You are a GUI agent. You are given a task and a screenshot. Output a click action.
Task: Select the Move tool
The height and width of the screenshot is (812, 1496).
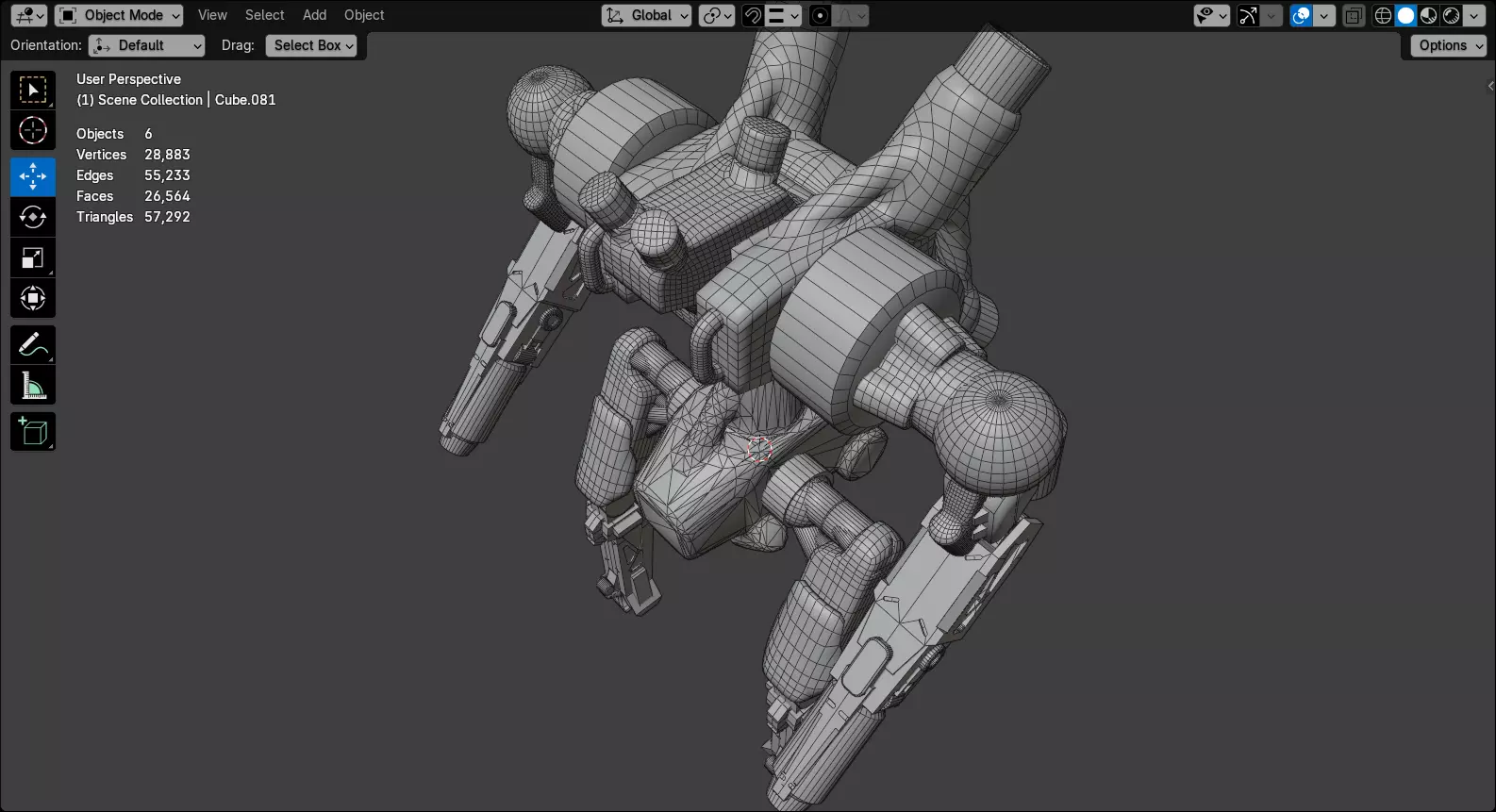point(33,176)
